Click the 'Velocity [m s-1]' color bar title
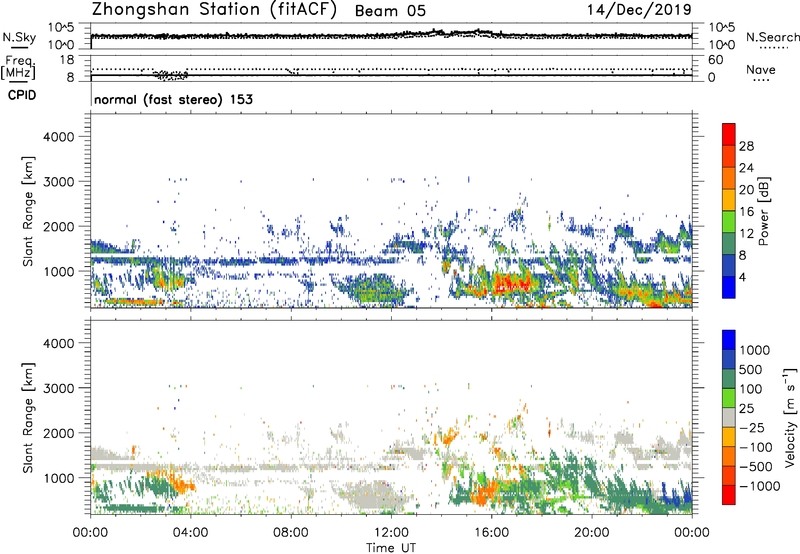 tap(790, 417)
